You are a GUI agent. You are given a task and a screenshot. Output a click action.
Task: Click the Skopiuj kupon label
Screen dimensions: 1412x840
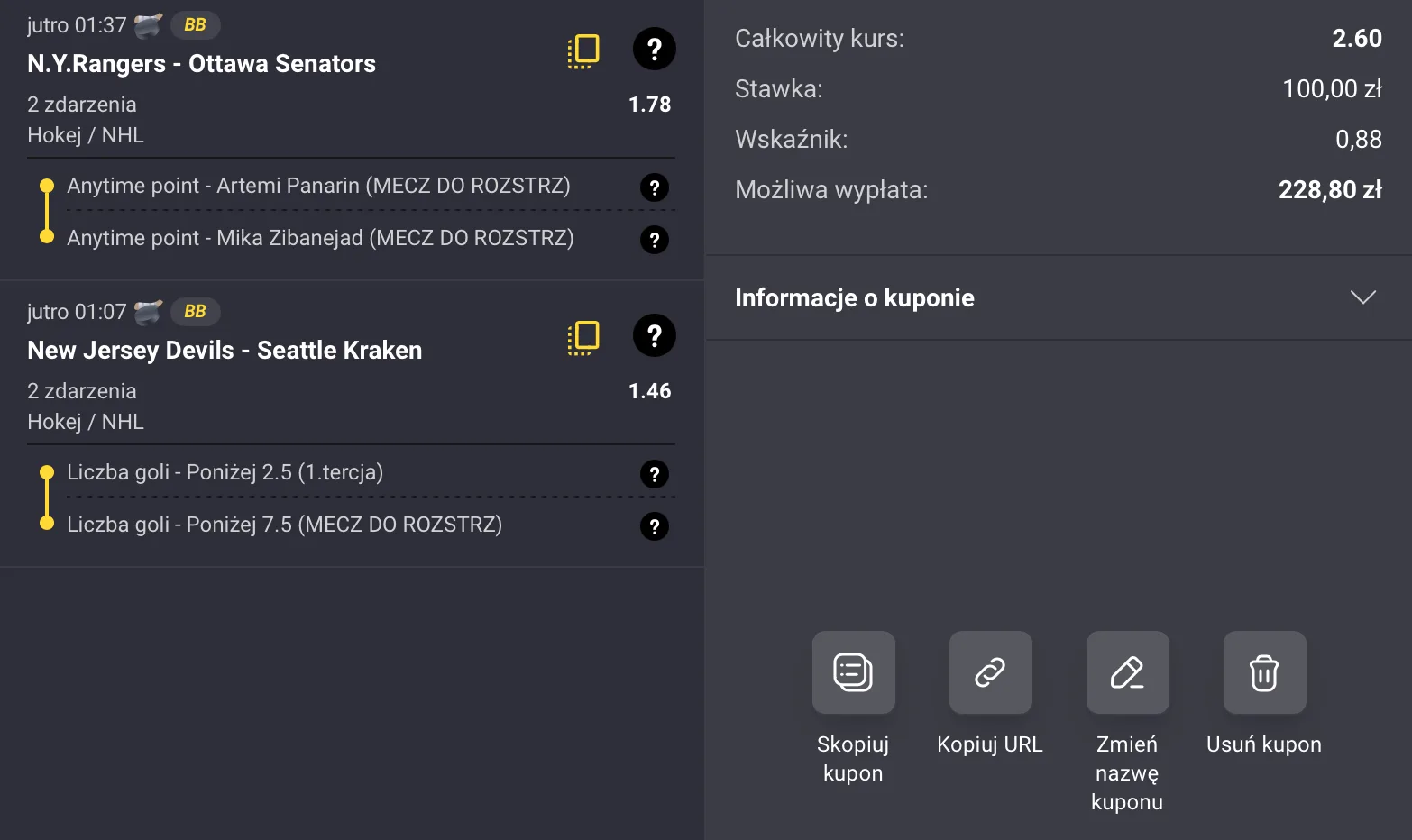click(x=853, y=758)
